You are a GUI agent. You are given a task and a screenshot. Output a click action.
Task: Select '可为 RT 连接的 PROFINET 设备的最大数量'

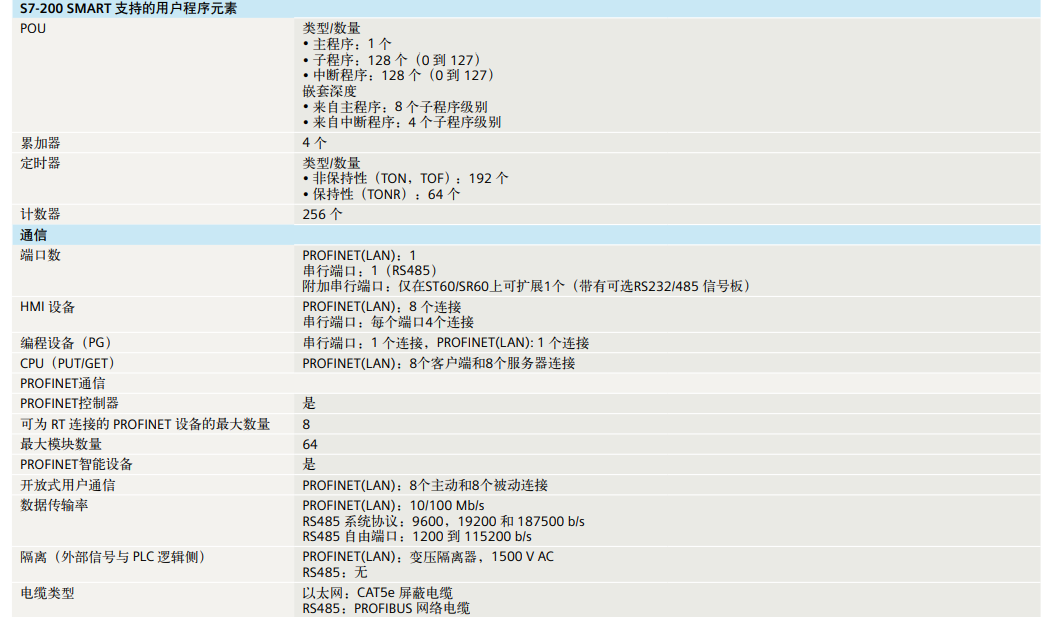coord(145,424)
